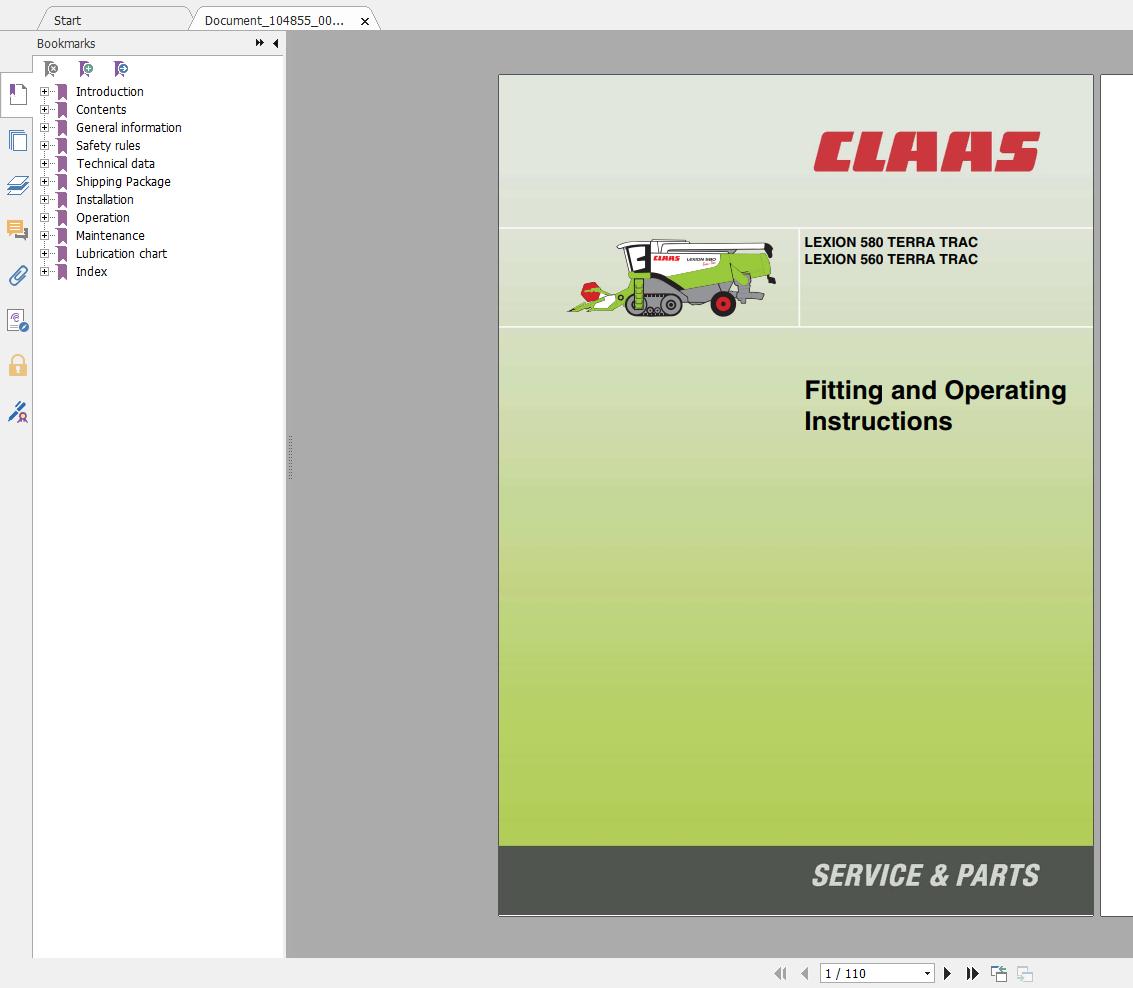Expand the Safety rules bookmark
Screen dimensions: 1133x988
(x=45, y=145)
